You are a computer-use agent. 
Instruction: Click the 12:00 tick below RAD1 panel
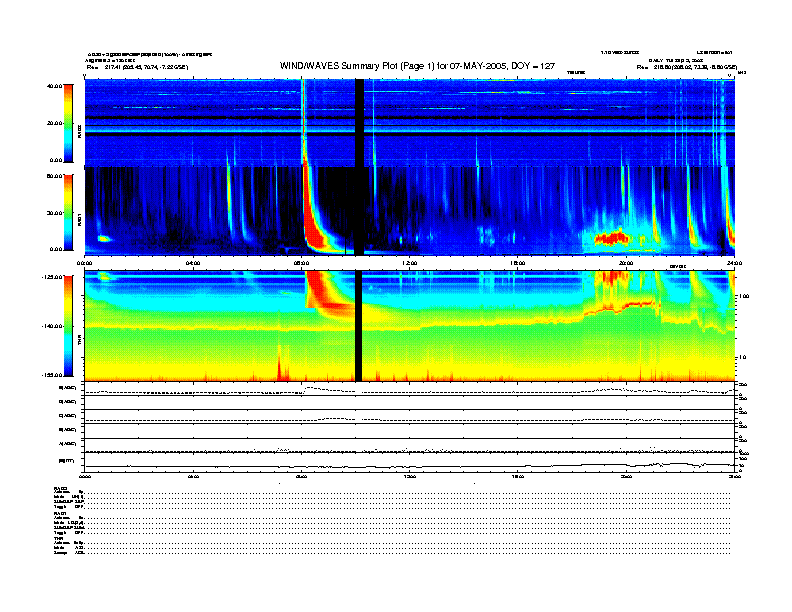tap(410, 263)
